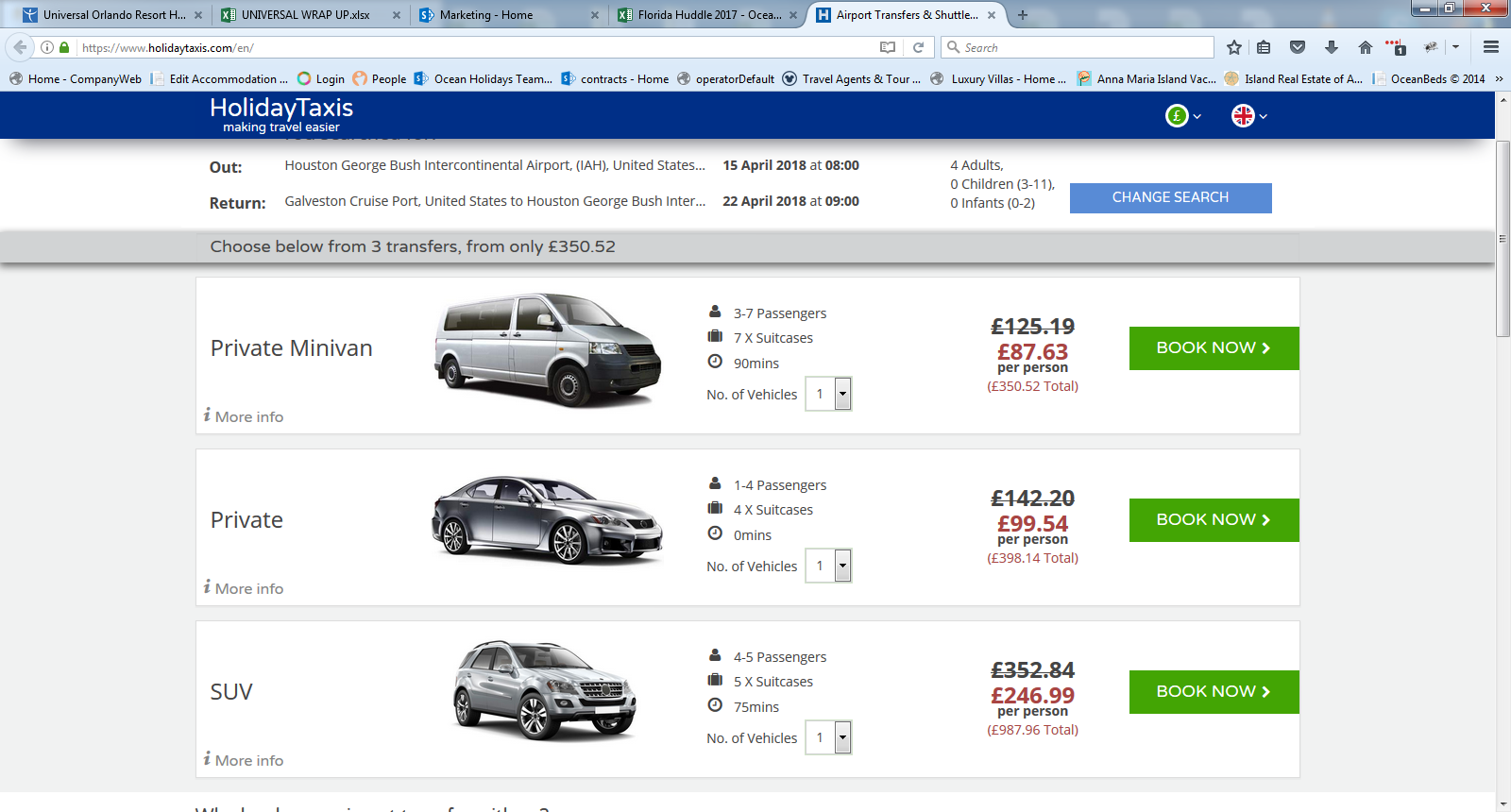Switch to Florida Huddle 2017 tab
The height and width of the screenshot is (812, 1511).
702,15
